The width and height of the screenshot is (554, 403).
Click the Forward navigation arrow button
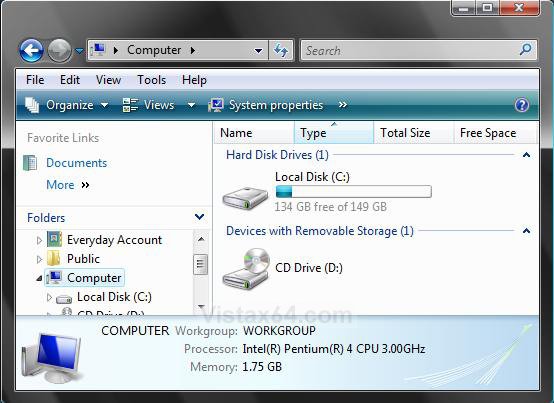point(59,51)
